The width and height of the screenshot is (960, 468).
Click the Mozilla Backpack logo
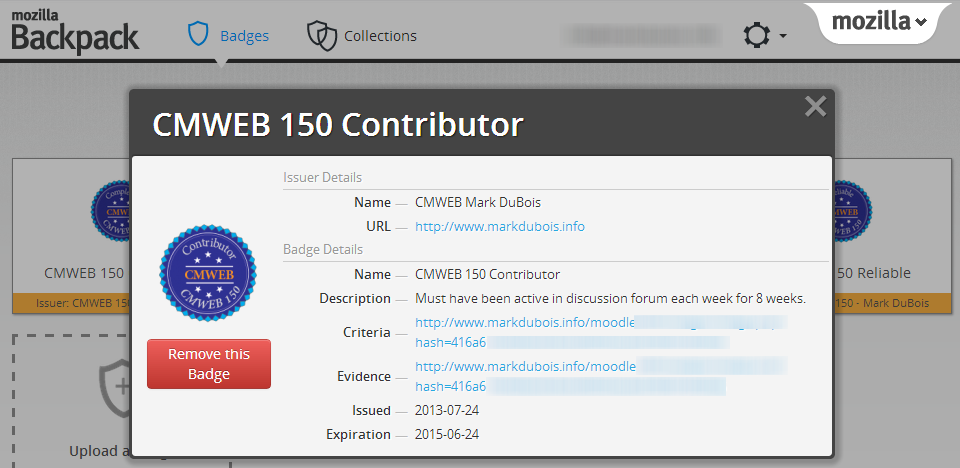coord(74,32)
